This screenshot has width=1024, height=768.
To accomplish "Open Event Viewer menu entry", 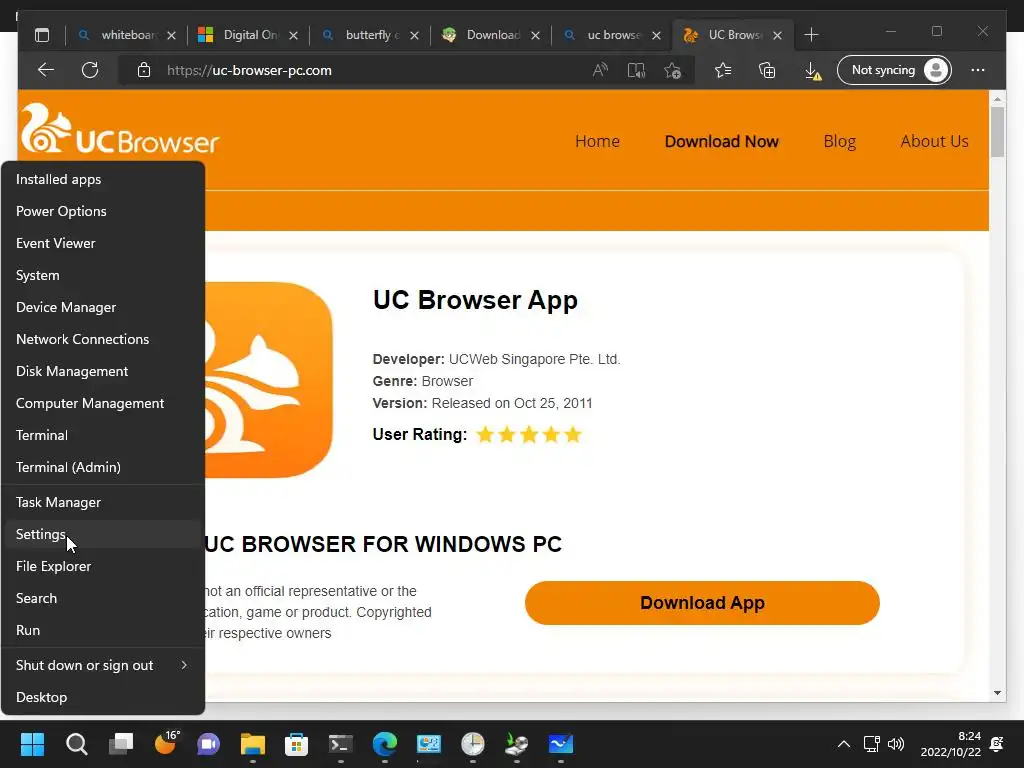I will click(103, 243).
